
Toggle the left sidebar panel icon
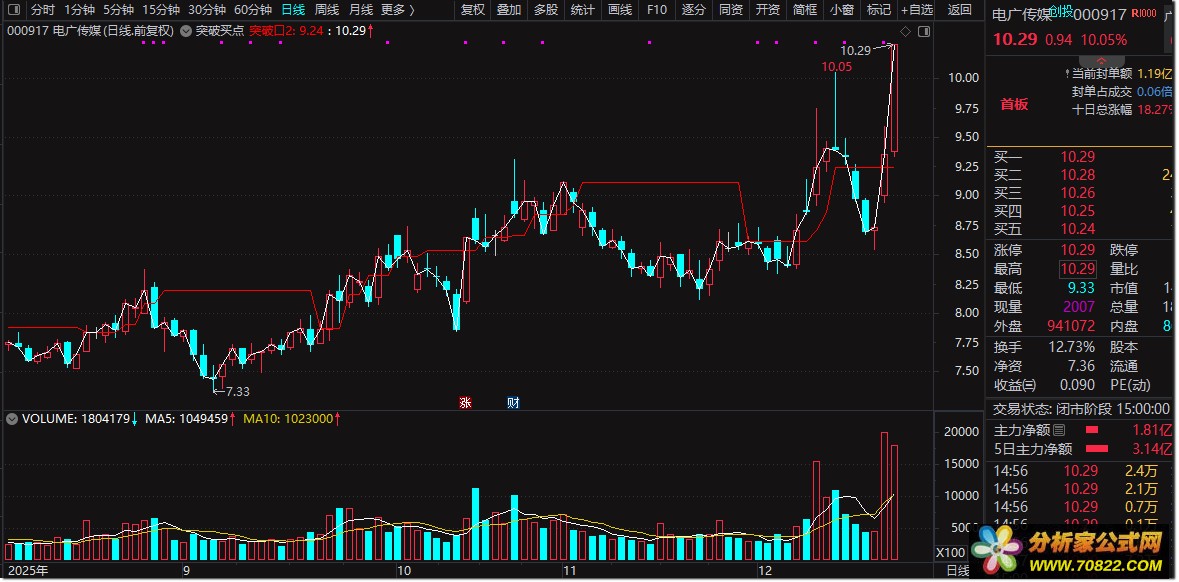tap(14, 10)
